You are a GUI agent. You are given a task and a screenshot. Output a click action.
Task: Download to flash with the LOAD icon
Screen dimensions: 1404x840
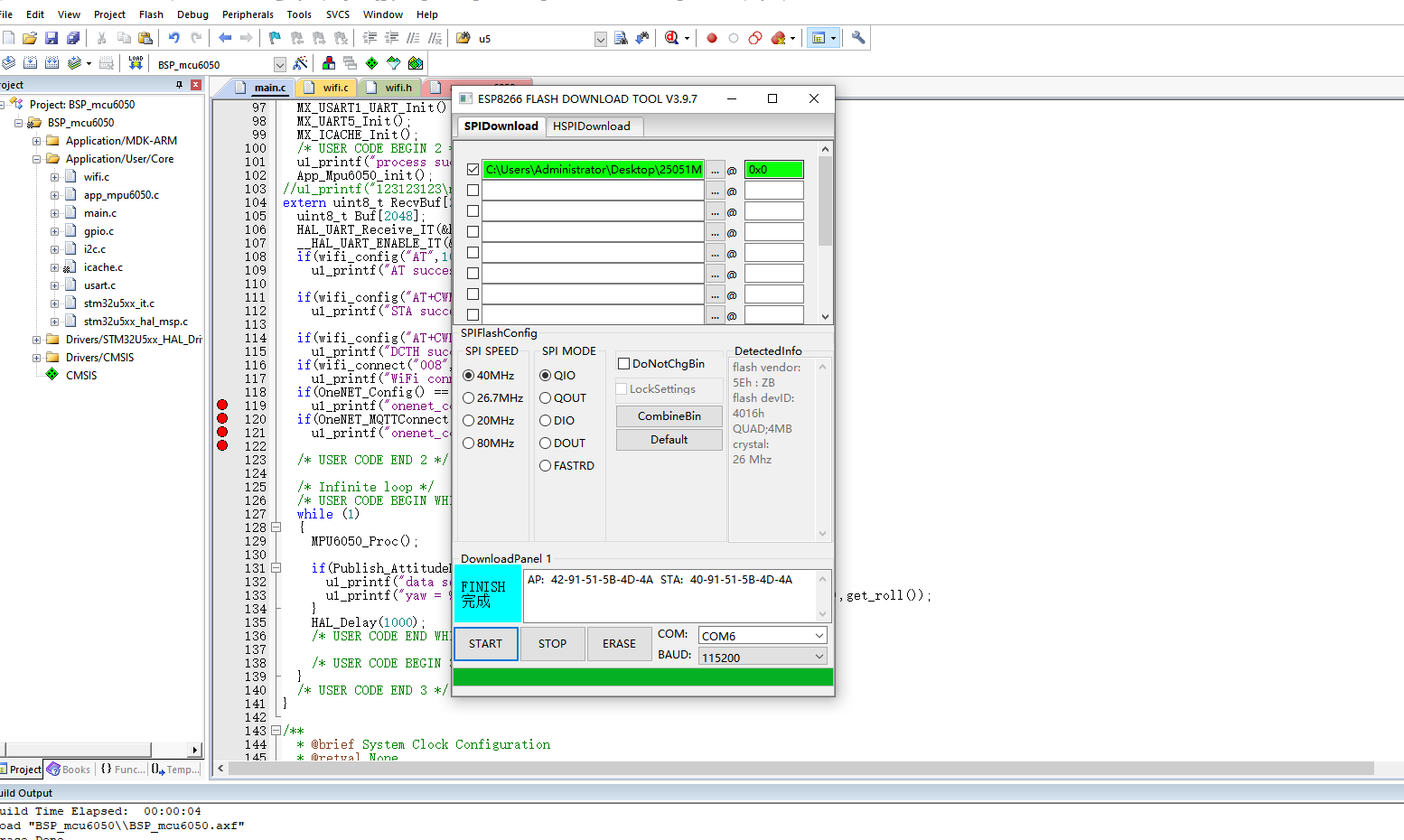pyautogui.click(x=136, y=63)
